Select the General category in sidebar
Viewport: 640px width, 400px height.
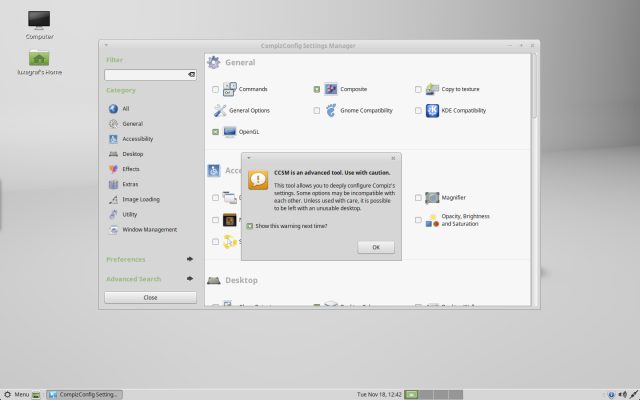[x=133, y=124]
